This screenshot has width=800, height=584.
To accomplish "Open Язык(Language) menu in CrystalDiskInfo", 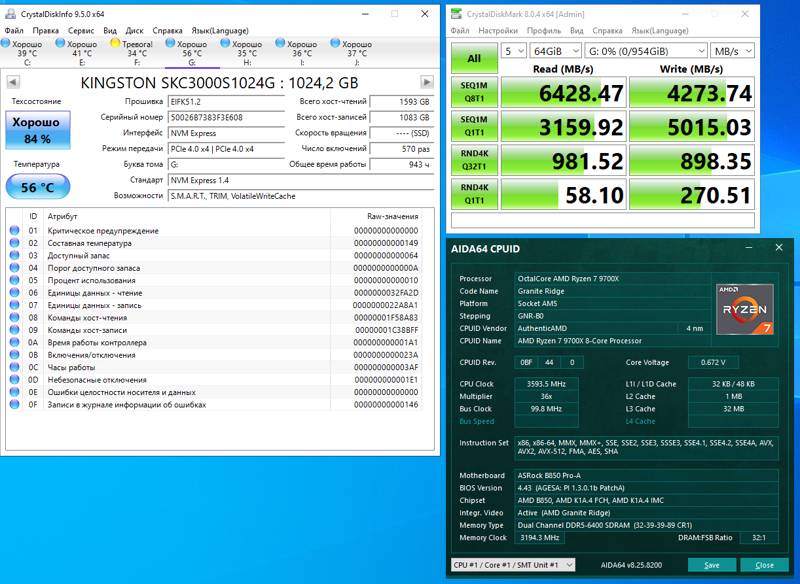I will pos(220,31).
